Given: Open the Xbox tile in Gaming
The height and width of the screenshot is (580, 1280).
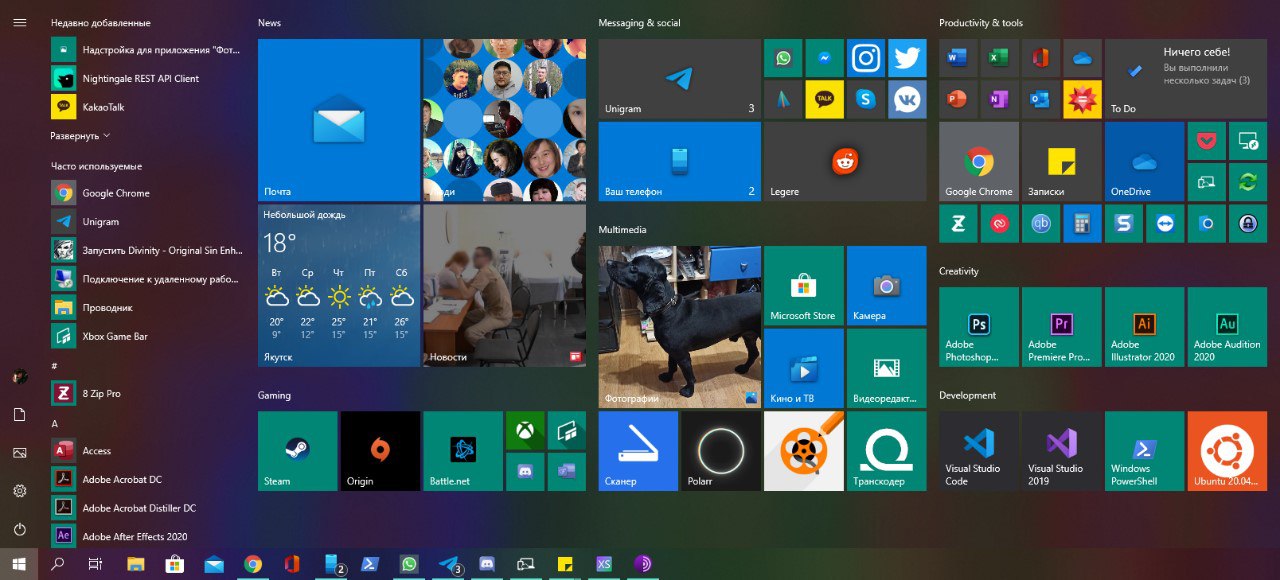Looking at the screenshot, I should (x=525, y=430).
